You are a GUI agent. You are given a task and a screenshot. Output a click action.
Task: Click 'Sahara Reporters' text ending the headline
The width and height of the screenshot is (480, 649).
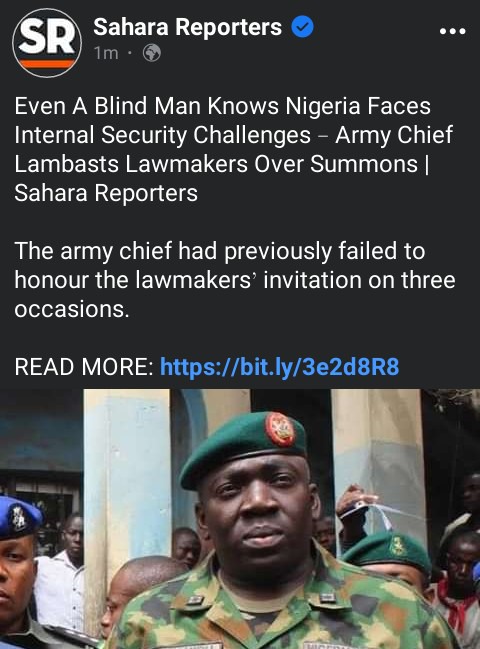coord(106,193)
